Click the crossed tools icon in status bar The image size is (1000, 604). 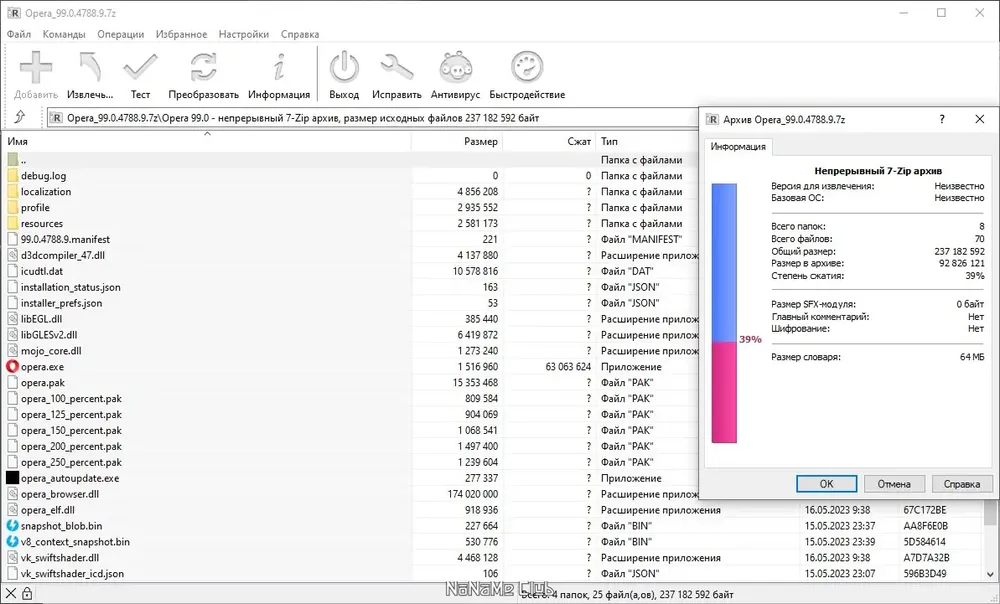pos(11,594)
